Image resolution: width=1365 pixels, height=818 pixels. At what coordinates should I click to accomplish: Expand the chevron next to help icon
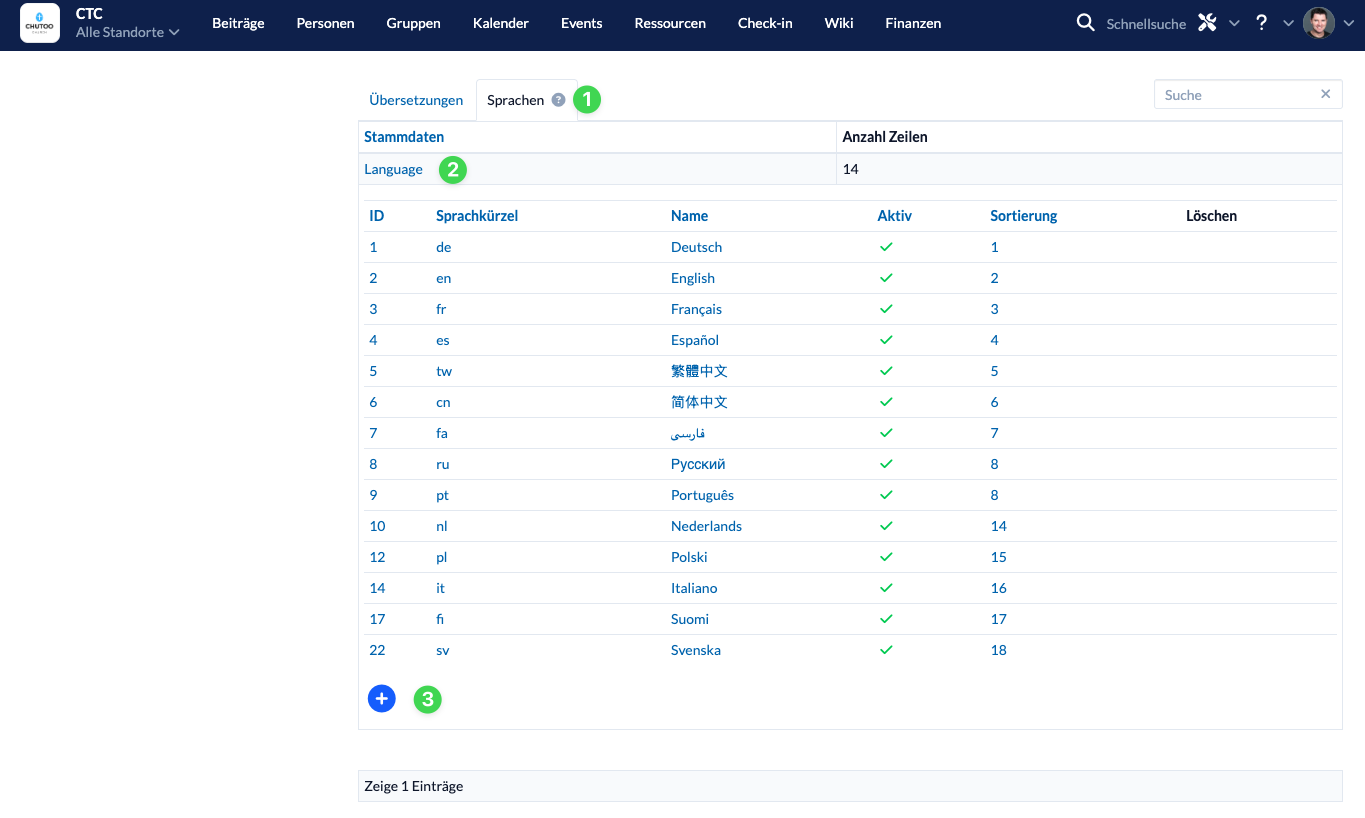coord(1288,23)
